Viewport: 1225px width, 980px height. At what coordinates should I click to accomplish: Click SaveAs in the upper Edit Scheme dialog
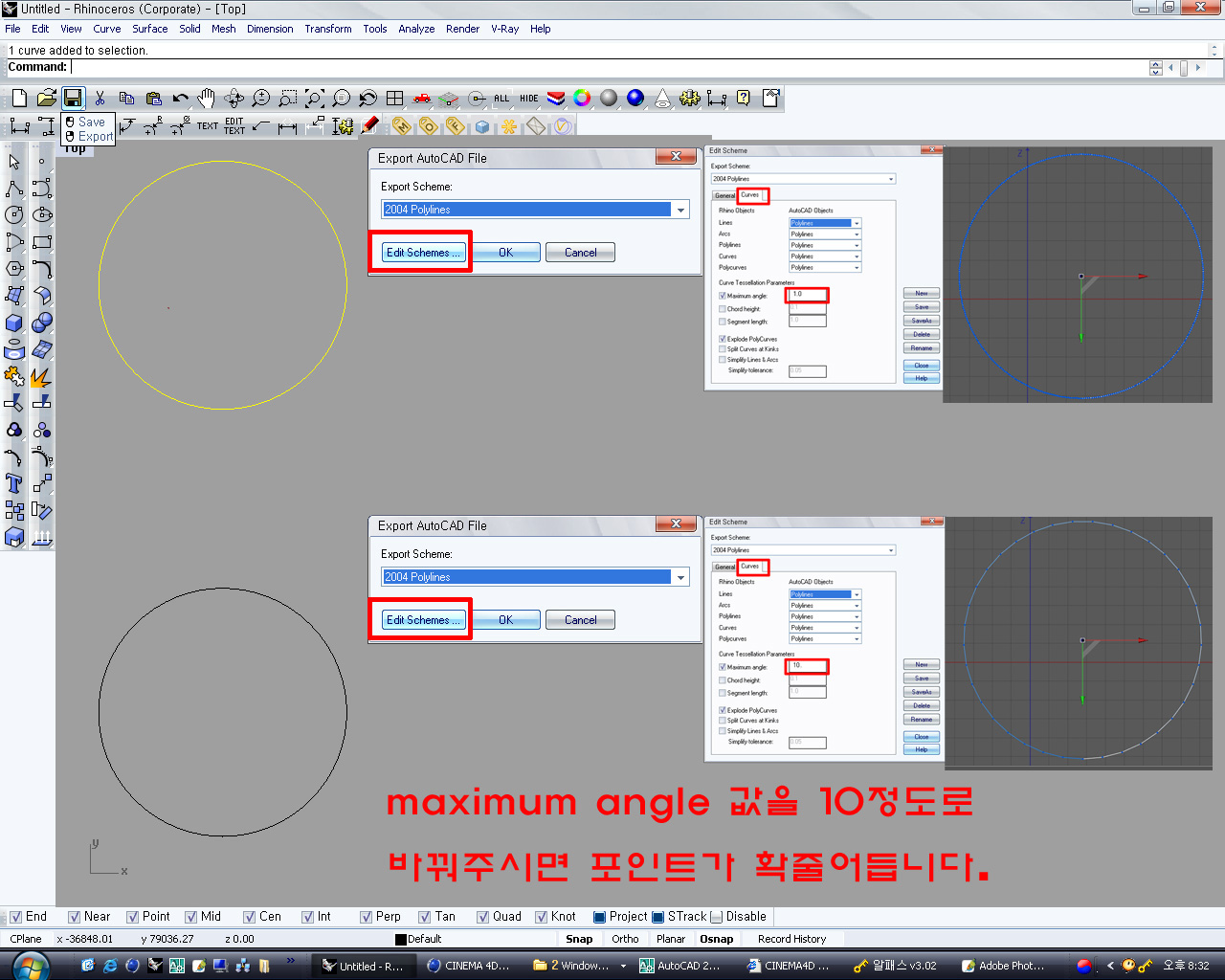[922, 321]
